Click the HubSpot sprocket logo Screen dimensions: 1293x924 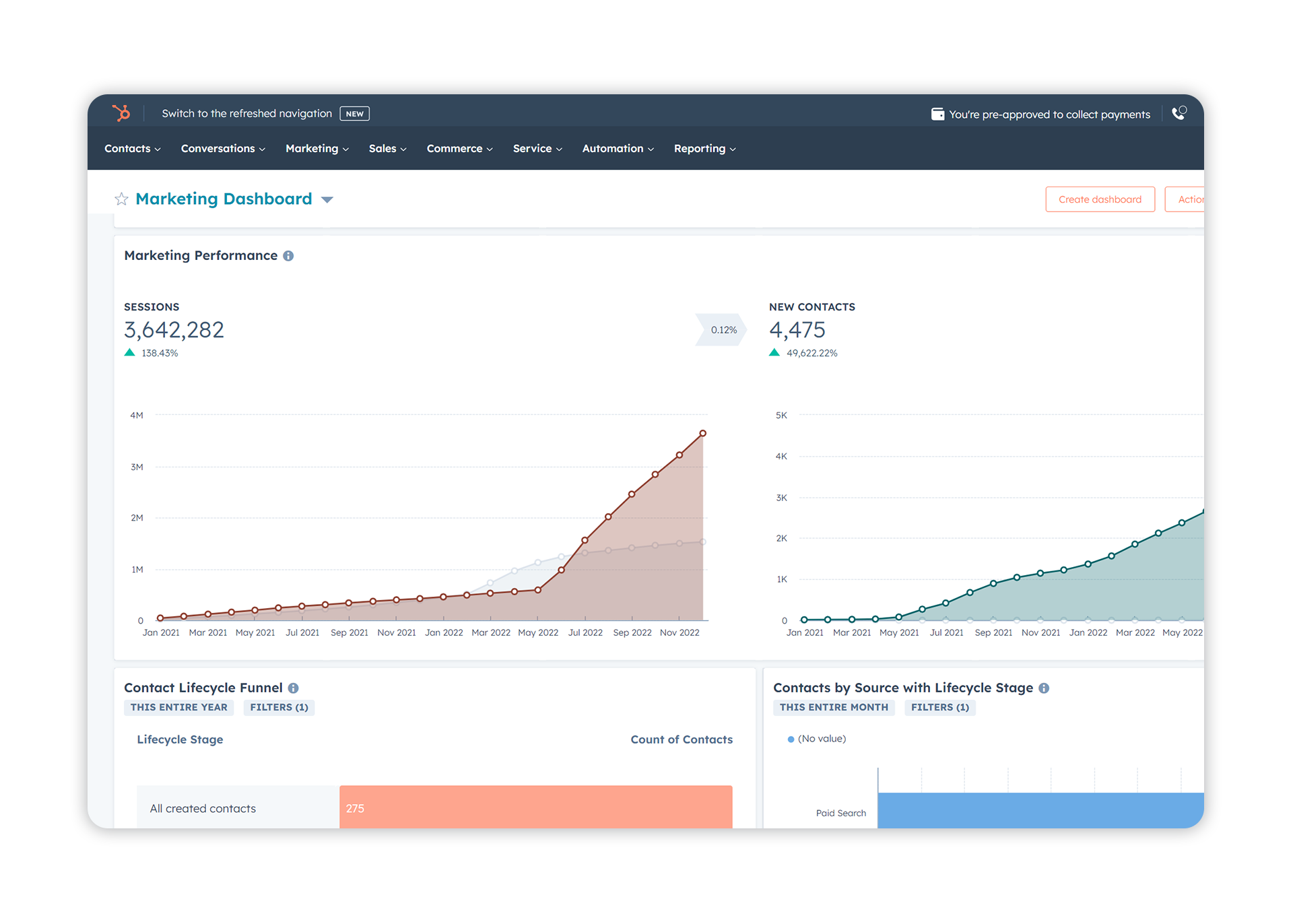coord(121,113)
